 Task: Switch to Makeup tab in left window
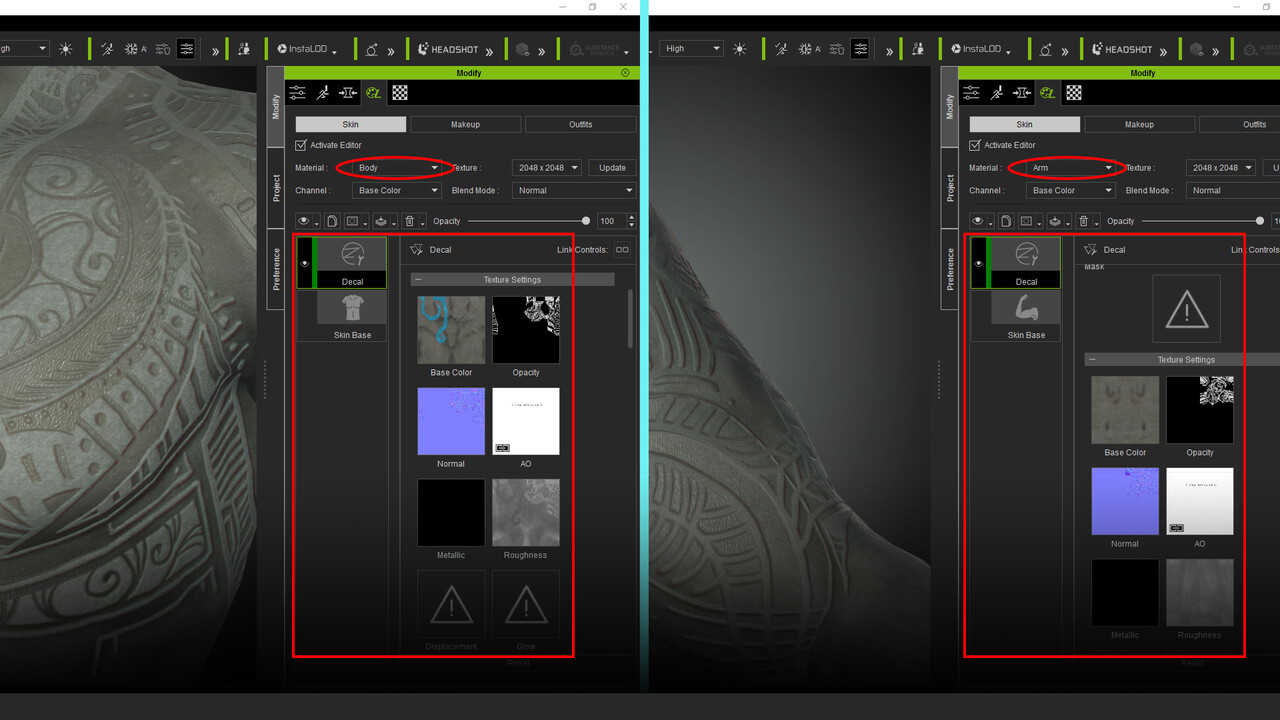coord(465,124)
